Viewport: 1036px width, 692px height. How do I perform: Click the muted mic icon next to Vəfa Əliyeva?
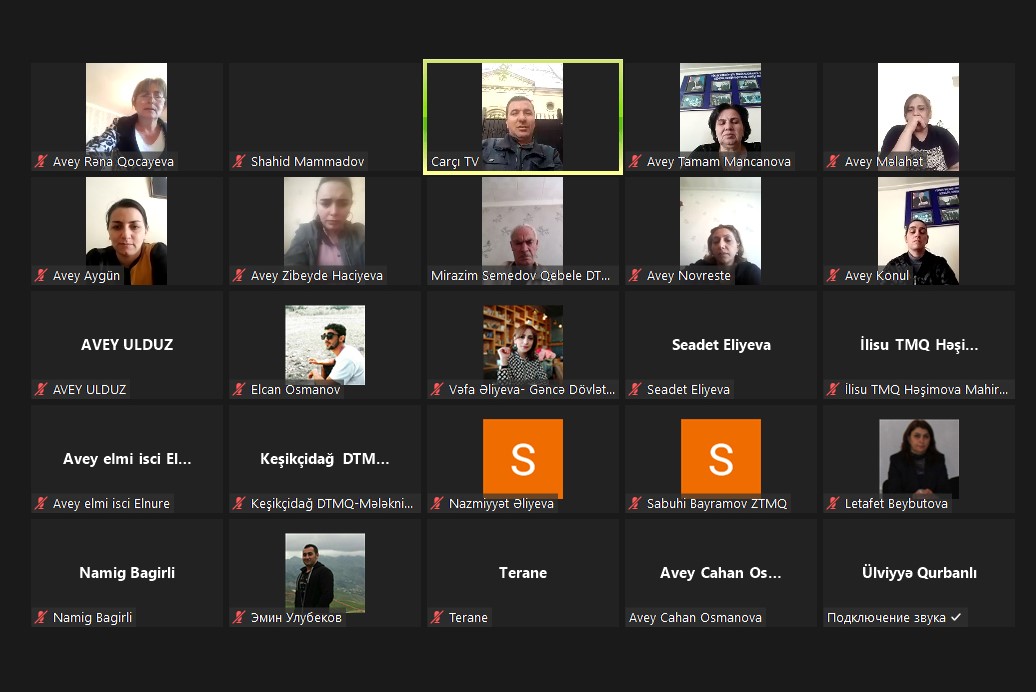[437, 389]
